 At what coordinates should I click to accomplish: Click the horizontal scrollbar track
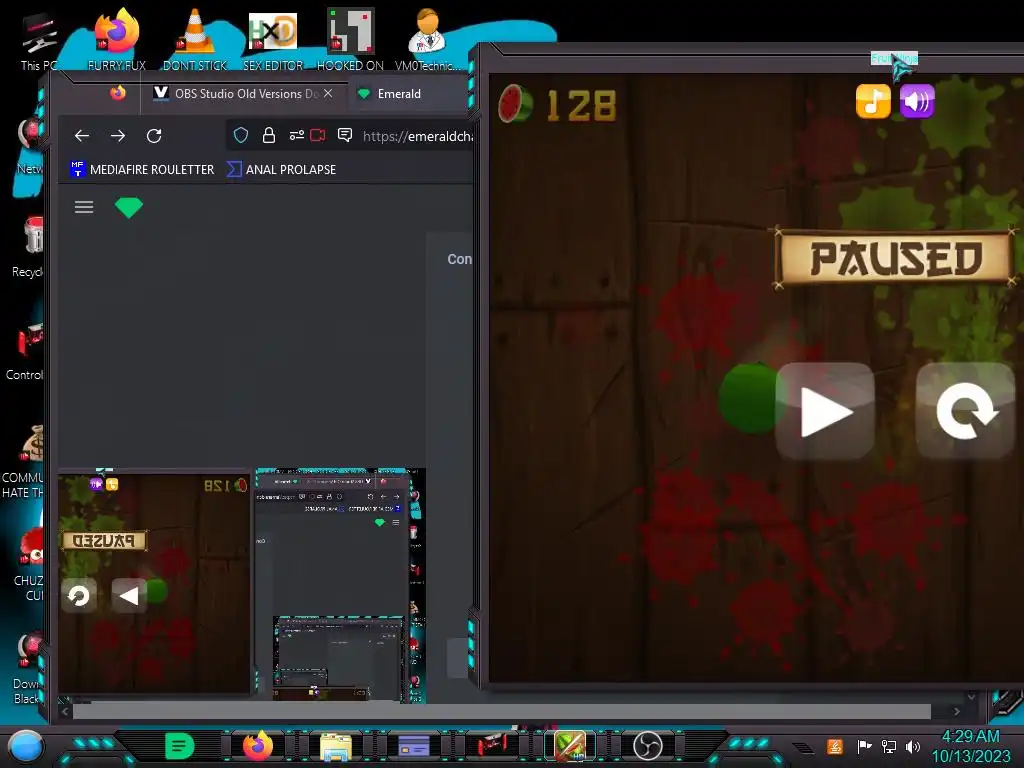point(501,712)
